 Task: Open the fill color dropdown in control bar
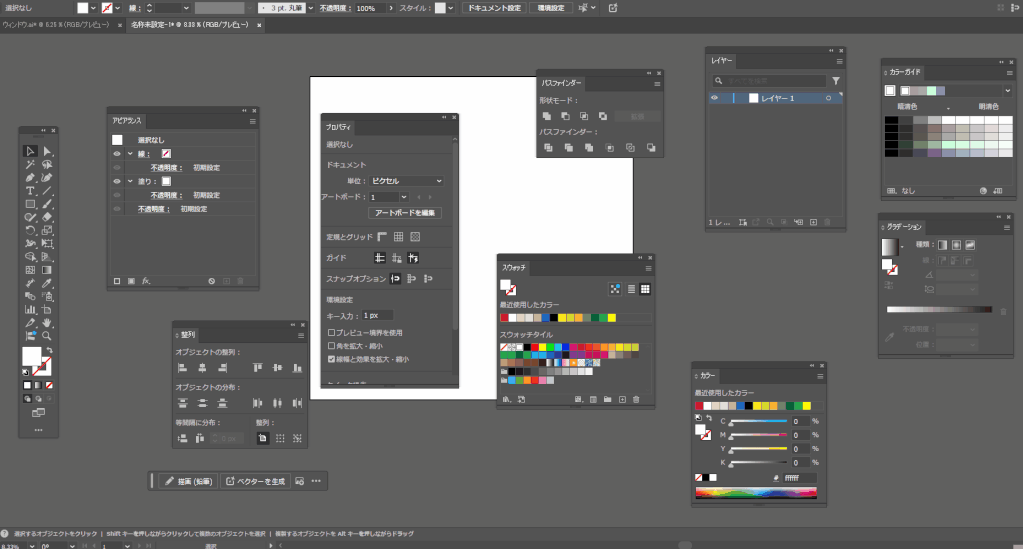93,8
